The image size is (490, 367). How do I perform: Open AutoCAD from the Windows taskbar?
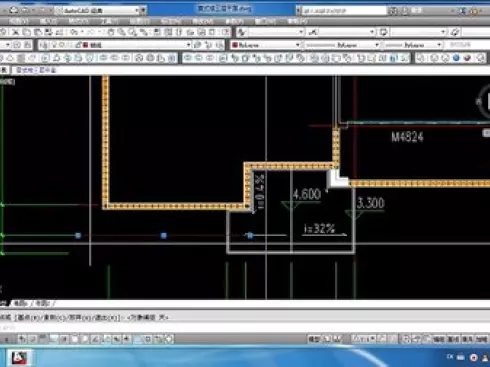click(x=19, y=358)
